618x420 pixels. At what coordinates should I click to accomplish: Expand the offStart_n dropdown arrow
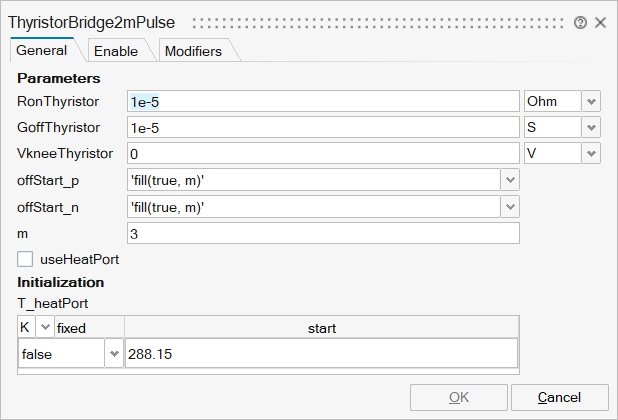(x=510, y=206)
